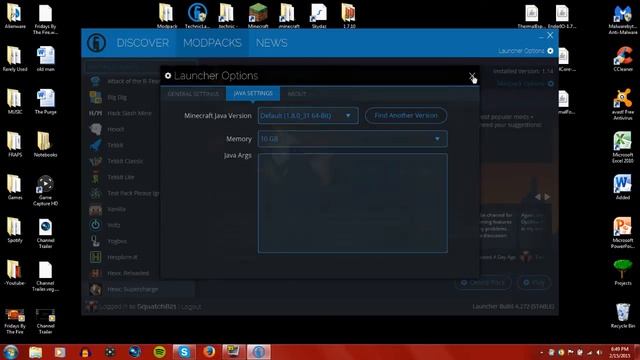
Task: Select the Tekkit Lite modpack
Action: pos(112,177)
